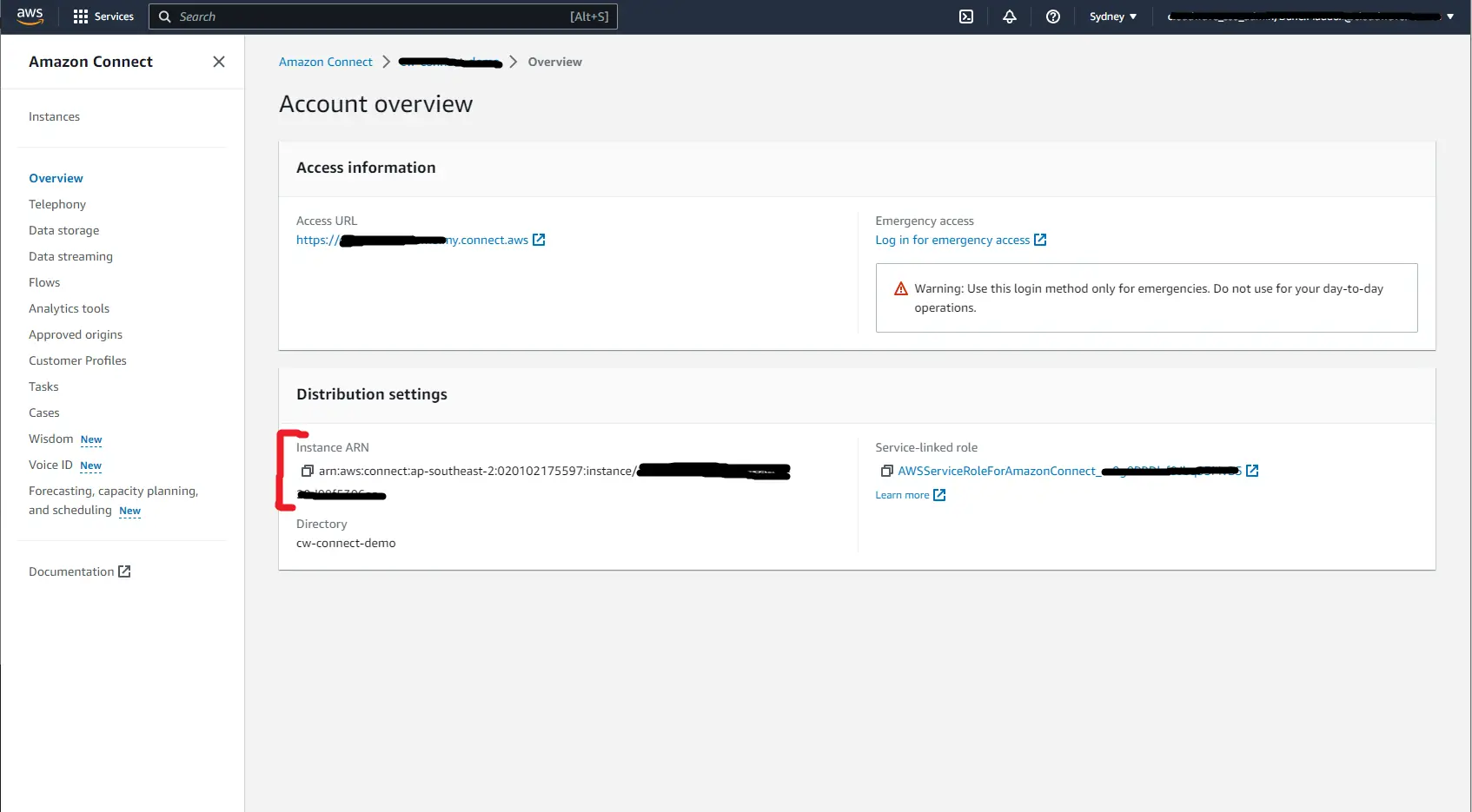Open the Telephony section

tap(57, 204)
